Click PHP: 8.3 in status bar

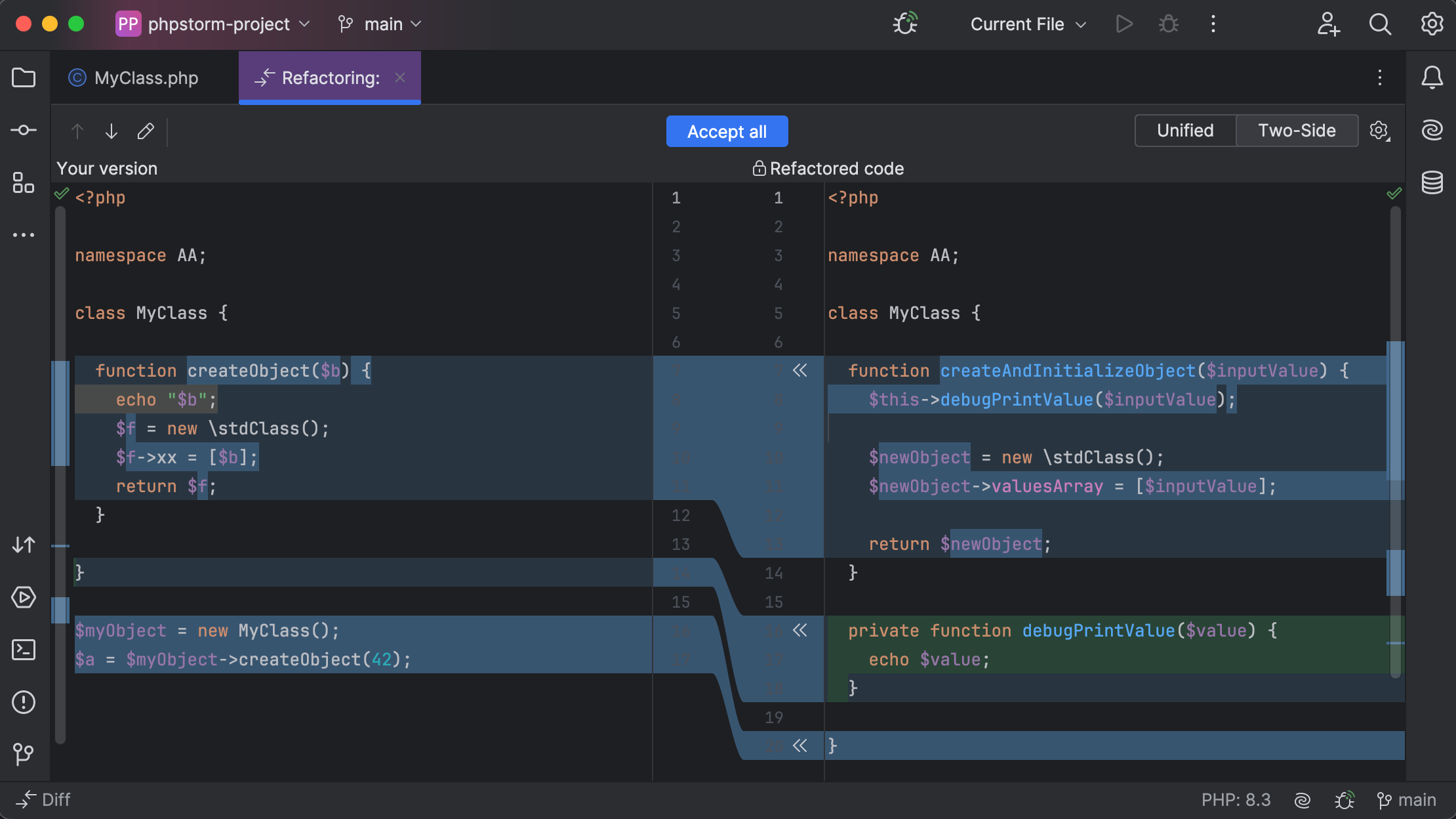point(1236,800)
